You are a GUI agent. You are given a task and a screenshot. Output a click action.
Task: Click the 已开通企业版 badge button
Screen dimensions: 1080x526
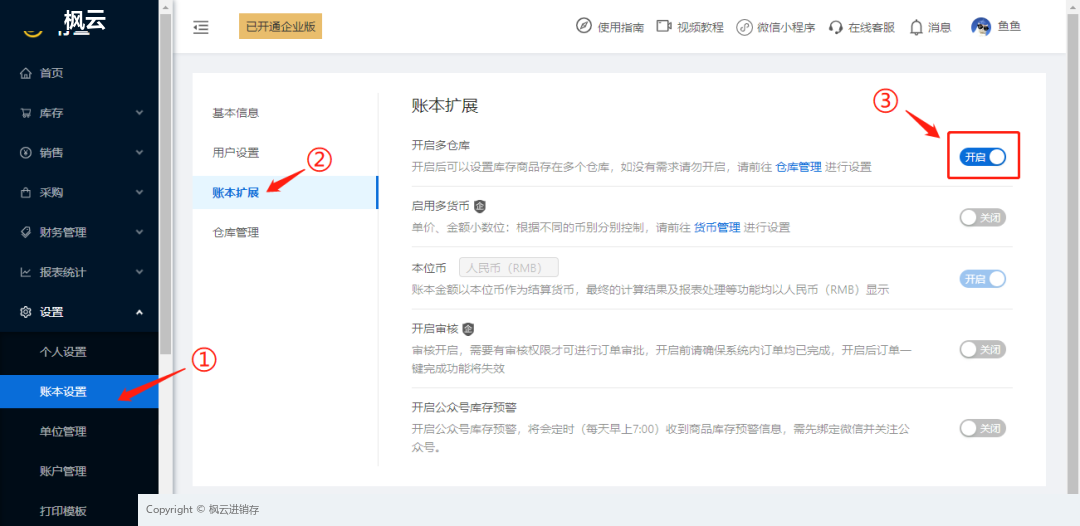pyautogui.click(x=280, y=26)
